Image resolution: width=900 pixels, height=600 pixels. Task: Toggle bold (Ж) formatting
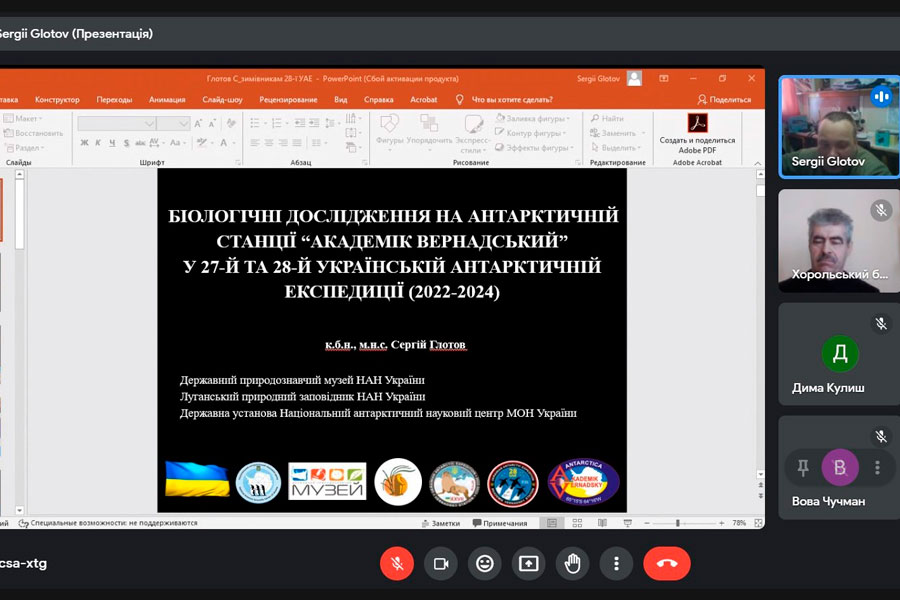click(84, 142)
